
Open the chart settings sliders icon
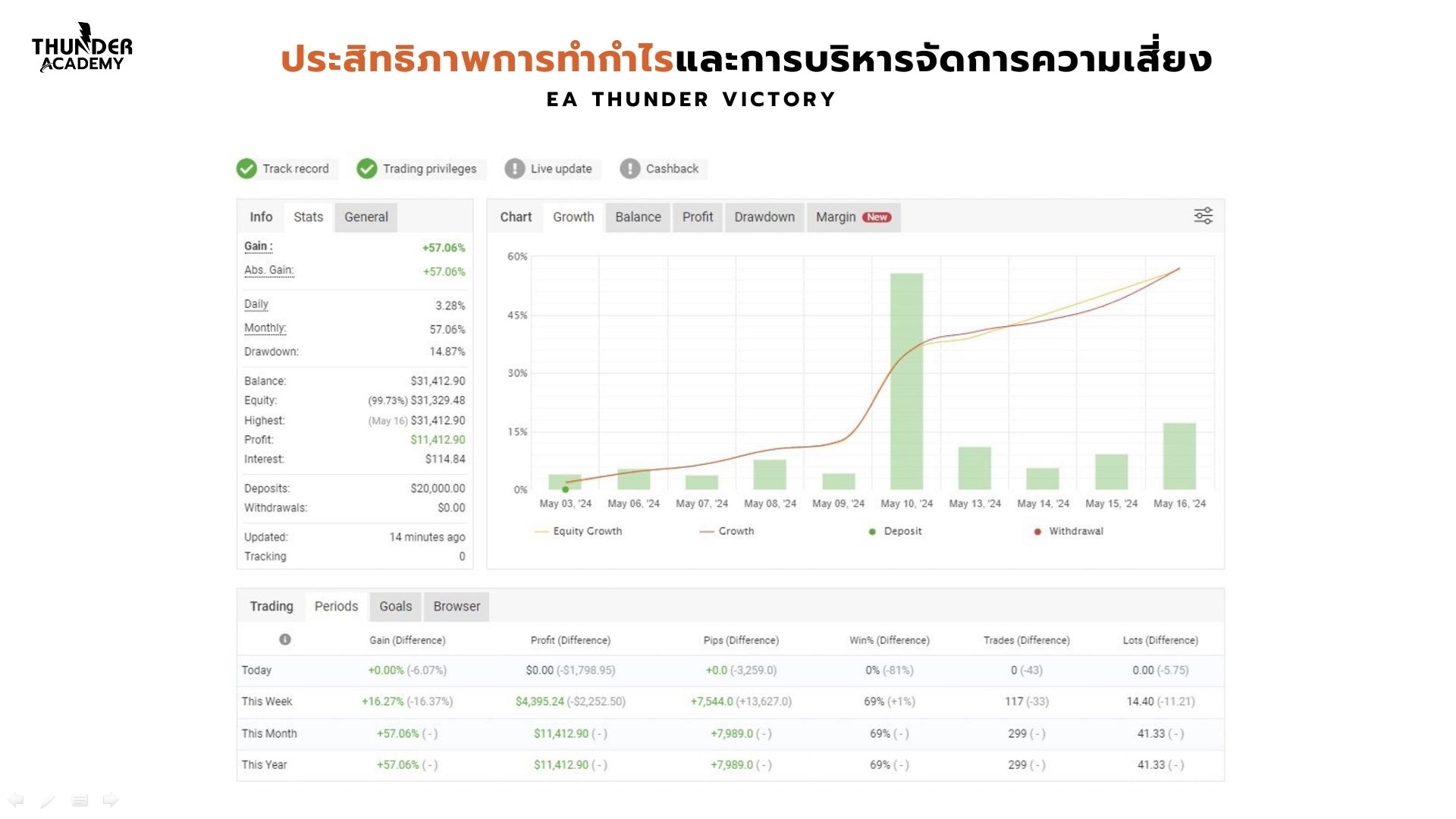point(1203,216)
